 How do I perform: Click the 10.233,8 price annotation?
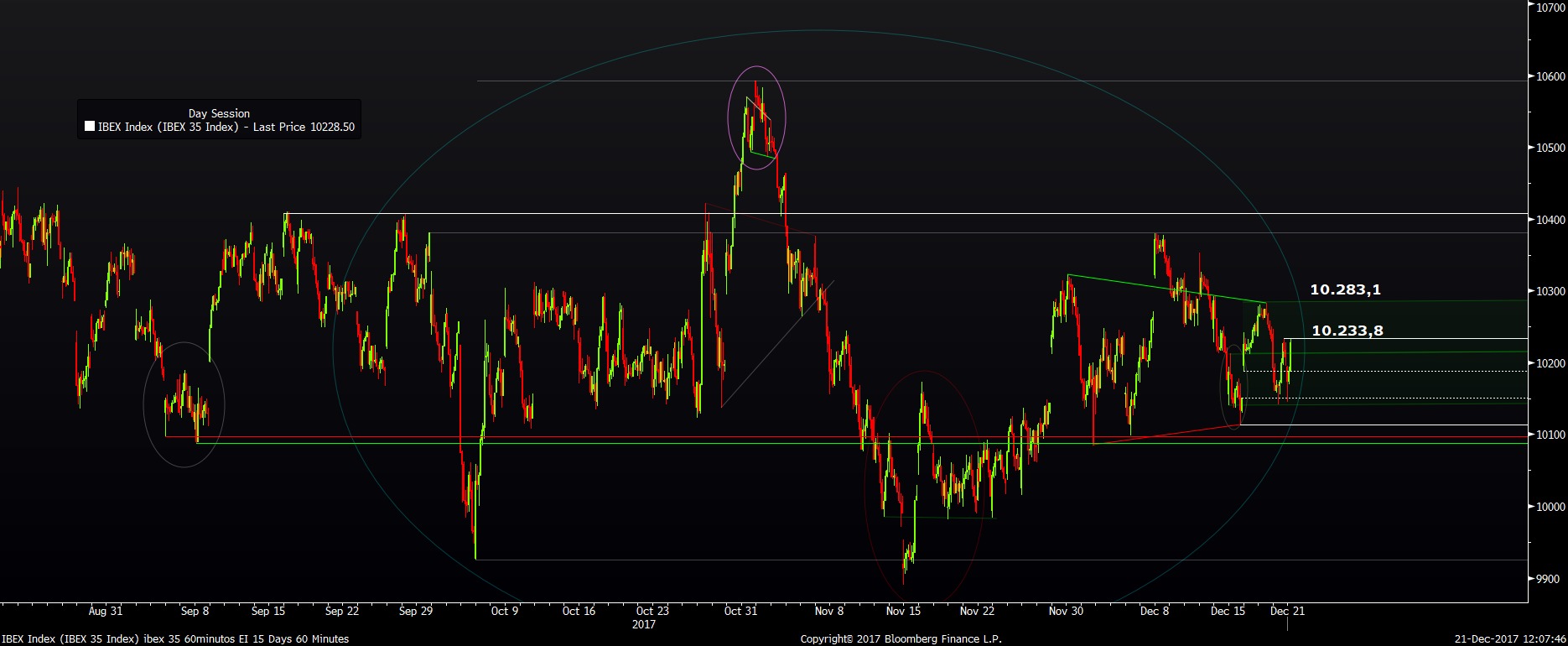pos(1347,331)
